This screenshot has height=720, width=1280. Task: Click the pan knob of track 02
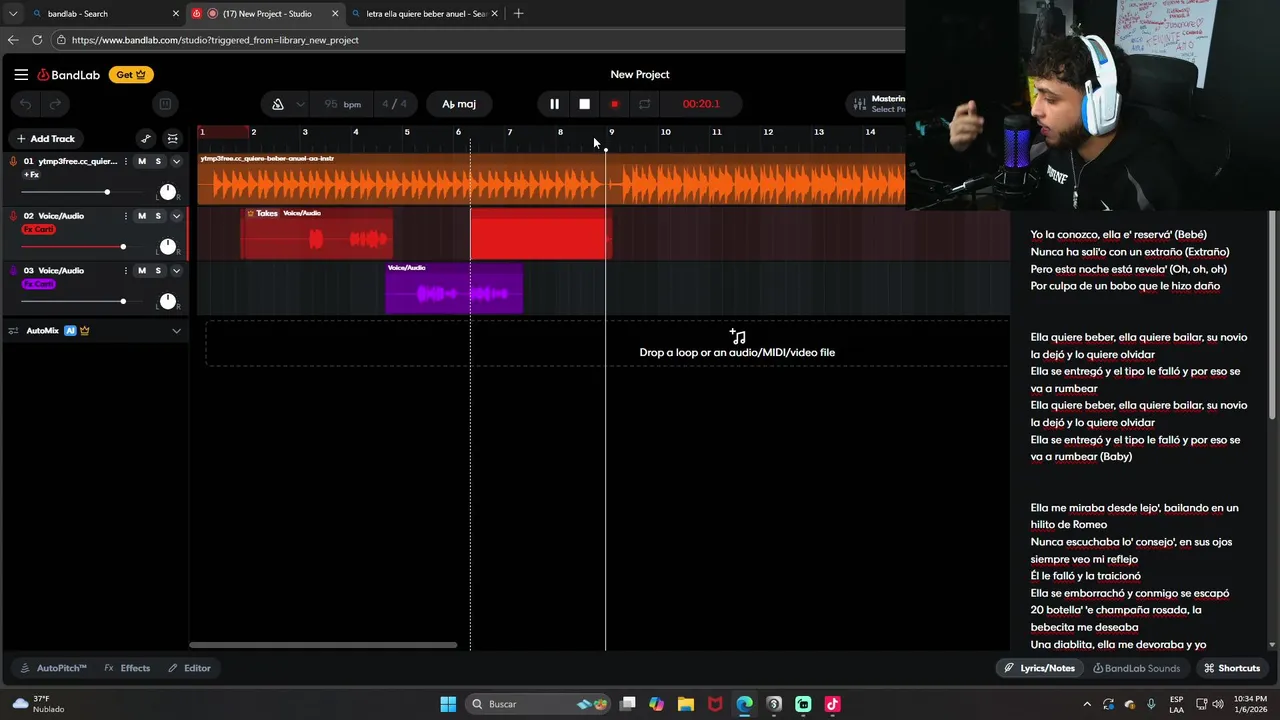[x=168, y=246]
